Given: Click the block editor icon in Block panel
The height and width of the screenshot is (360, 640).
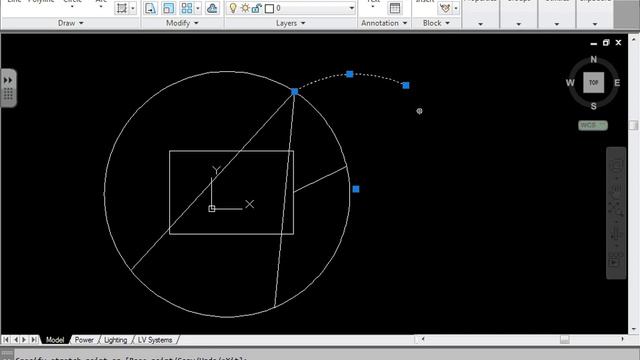Looking at the screenshot, I should (x=445, y=8).
